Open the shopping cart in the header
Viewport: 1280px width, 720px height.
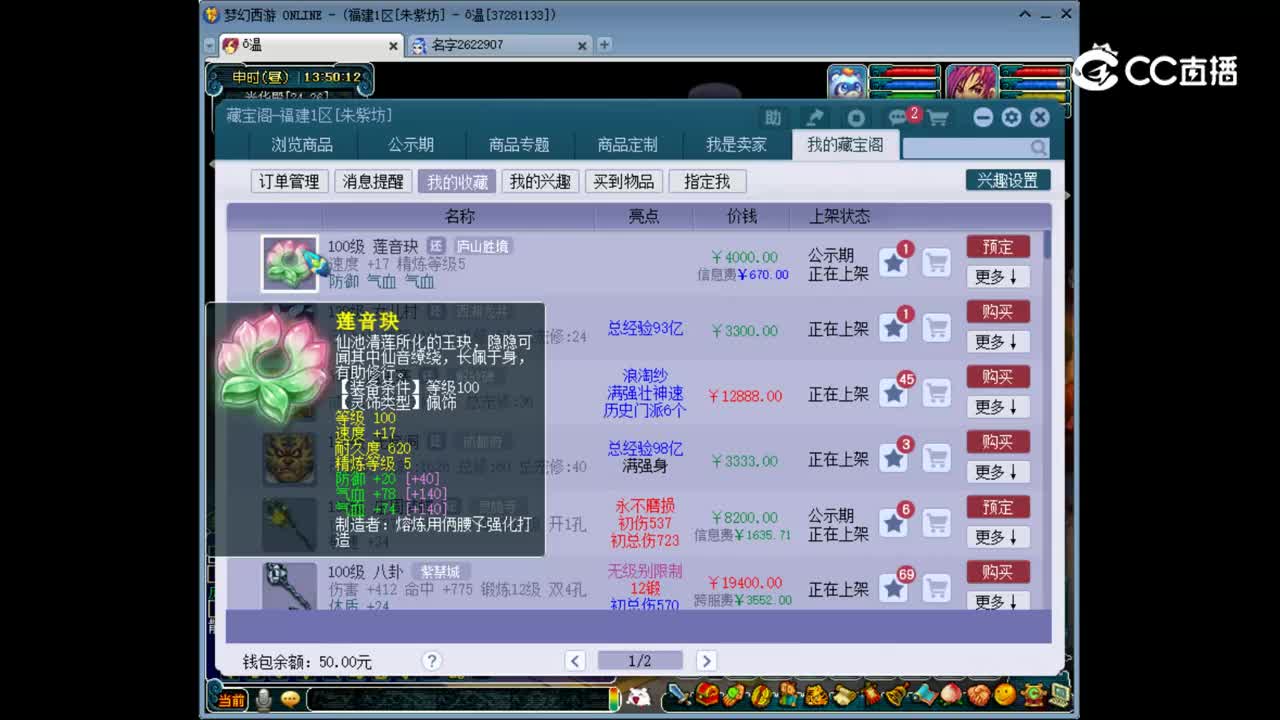938,117
